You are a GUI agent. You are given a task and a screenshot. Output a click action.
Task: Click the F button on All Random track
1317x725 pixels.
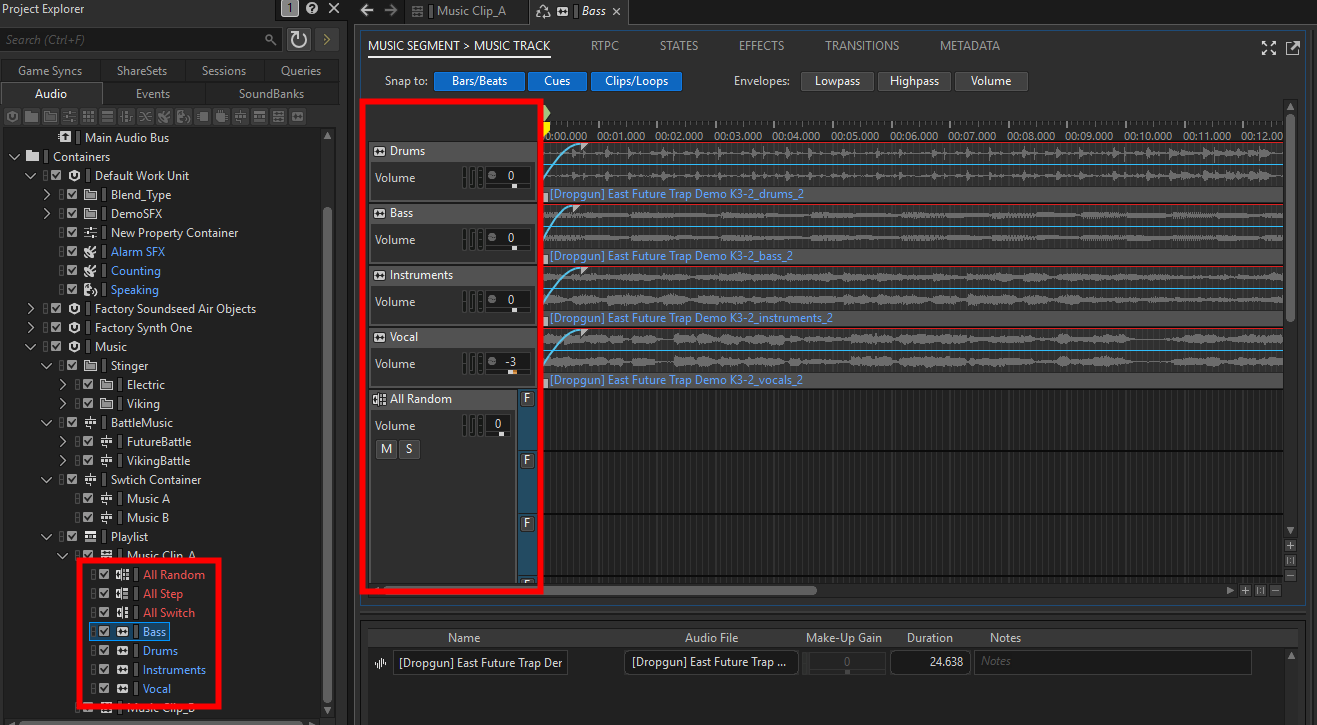coord(527,398)
